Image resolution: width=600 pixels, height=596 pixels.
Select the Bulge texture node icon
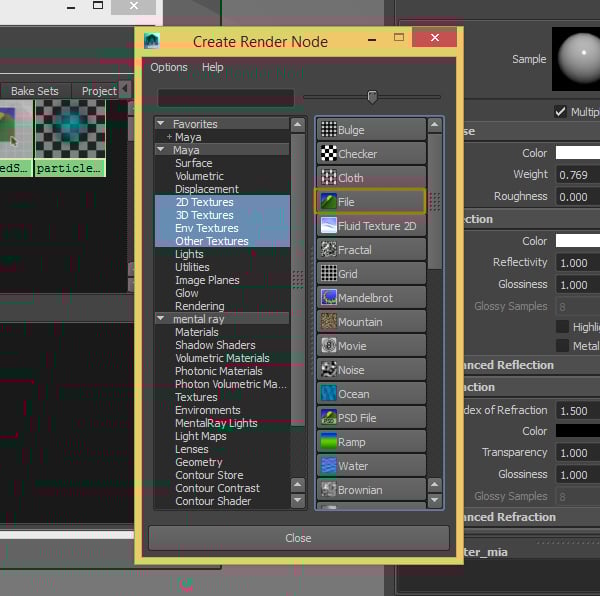click(329, 130)
